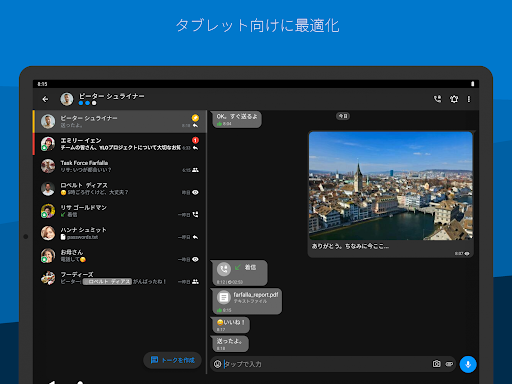Open the ピーター シュライナー conversation row
Screen dimensions: 512x384
(x=120, y=122)
